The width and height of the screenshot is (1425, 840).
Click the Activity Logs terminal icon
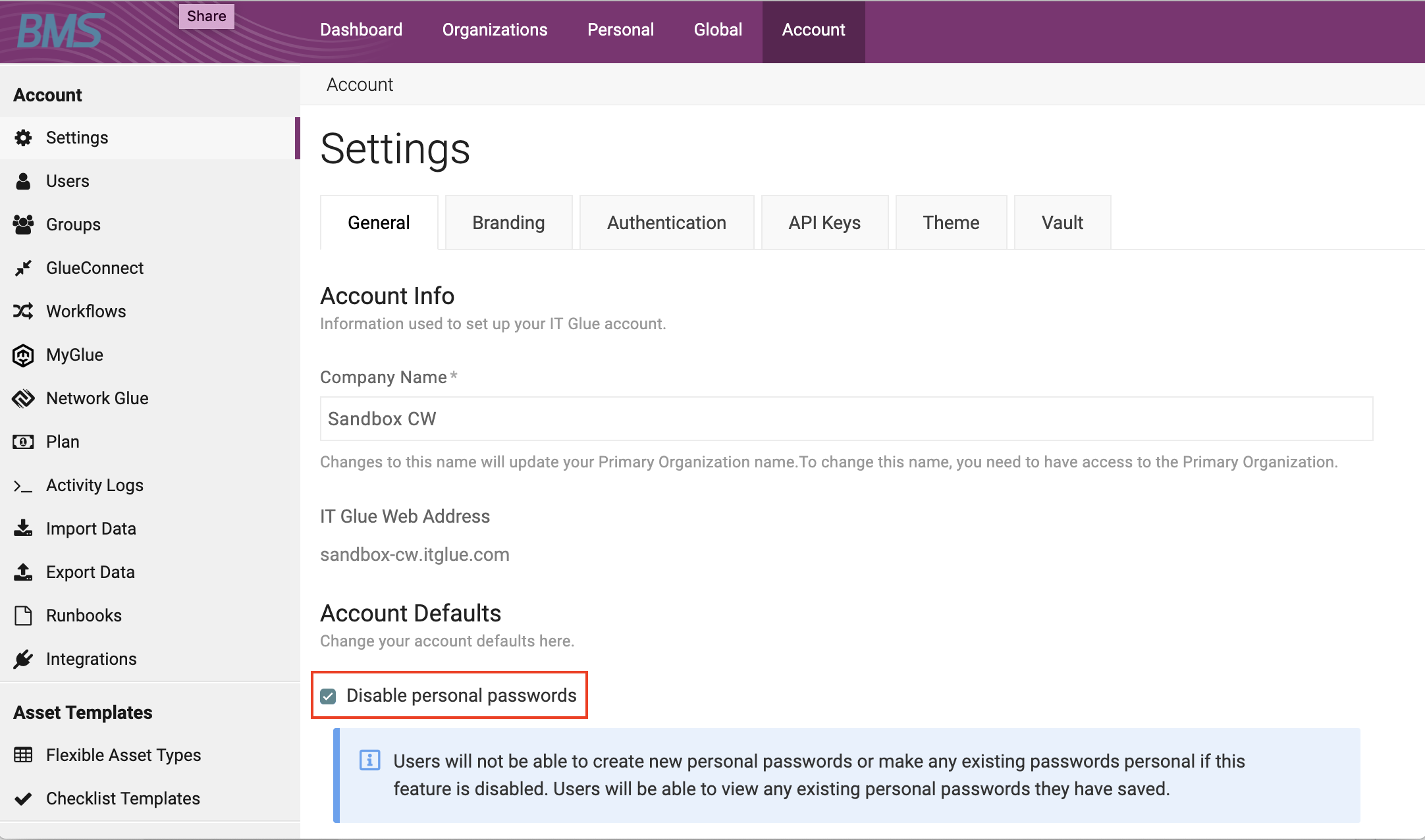(23, 486)
